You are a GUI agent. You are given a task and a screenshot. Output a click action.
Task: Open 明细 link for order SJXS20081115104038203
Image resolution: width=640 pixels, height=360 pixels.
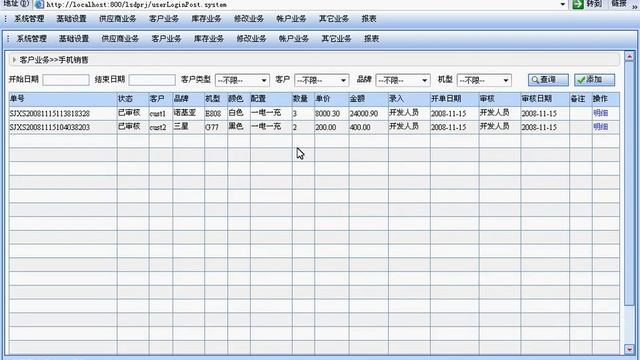pos(600,127)
